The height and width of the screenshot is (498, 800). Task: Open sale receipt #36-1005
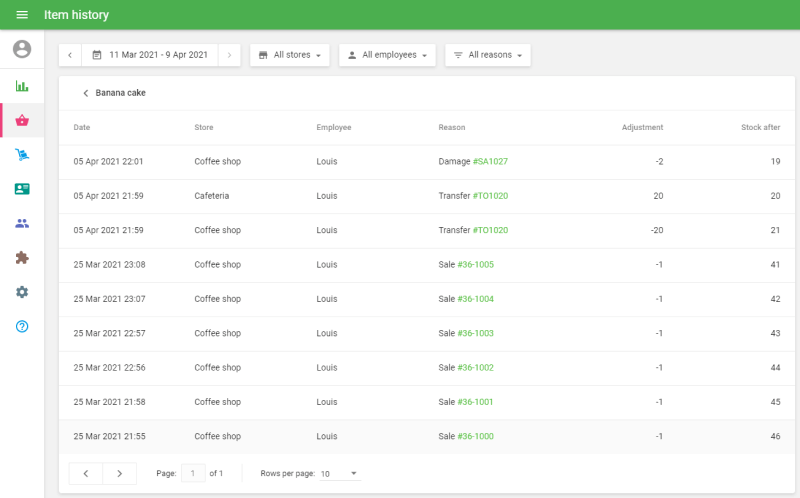pyautogui.click(x=476, y=264)
